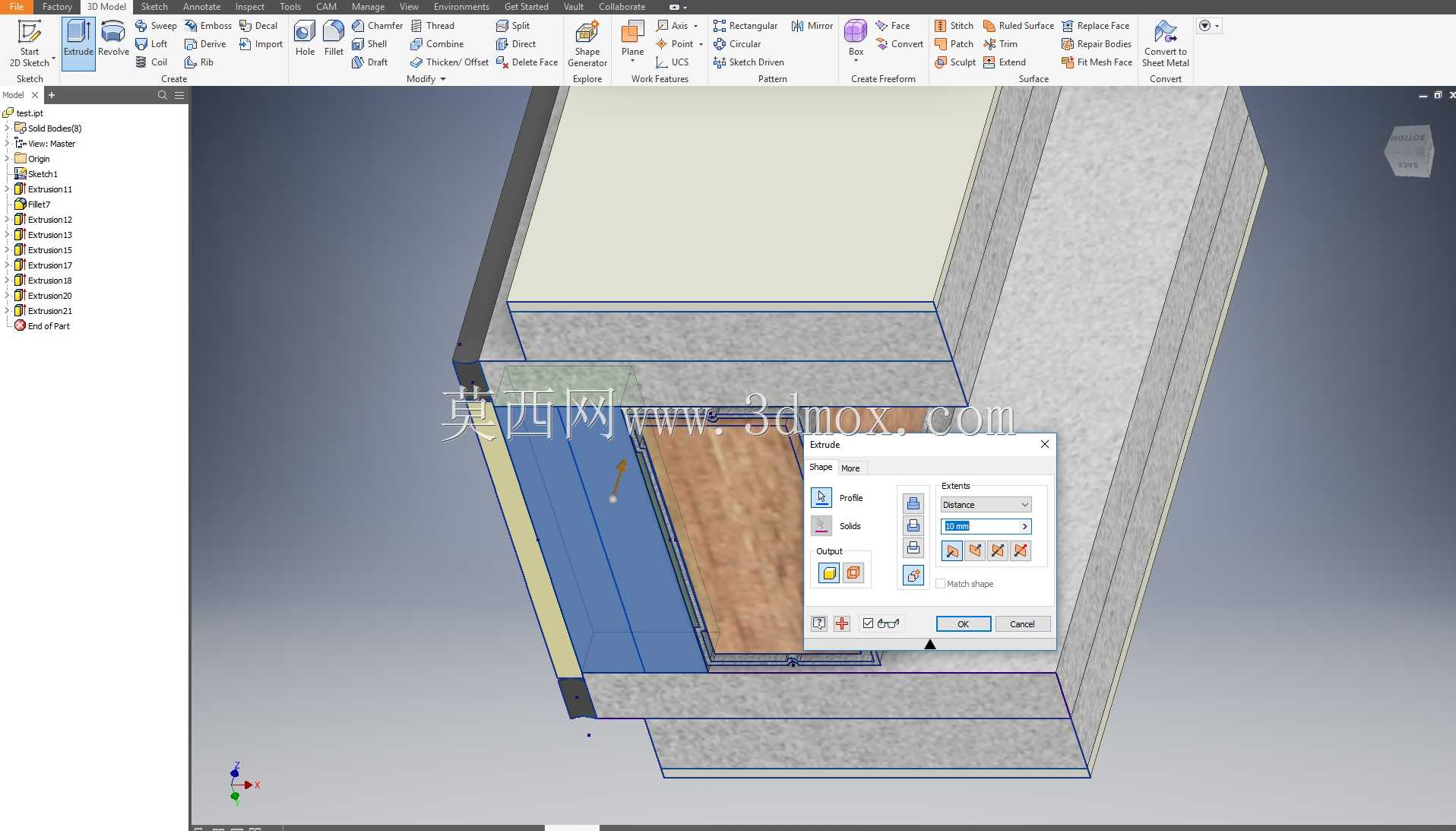Click the Extrude dialog help icon
The image size is (1456, 831).
(x=819, y=623)
